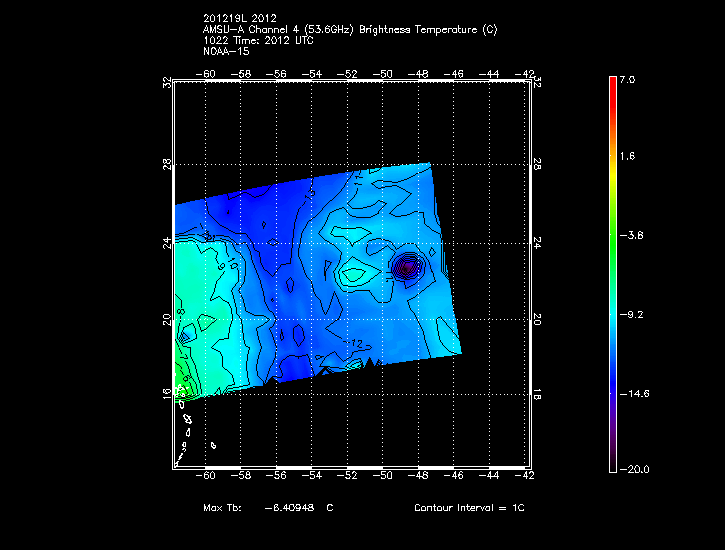Click the 28 latitude label on left axis
Screen dimensions: 725x550
coord(168,163)
